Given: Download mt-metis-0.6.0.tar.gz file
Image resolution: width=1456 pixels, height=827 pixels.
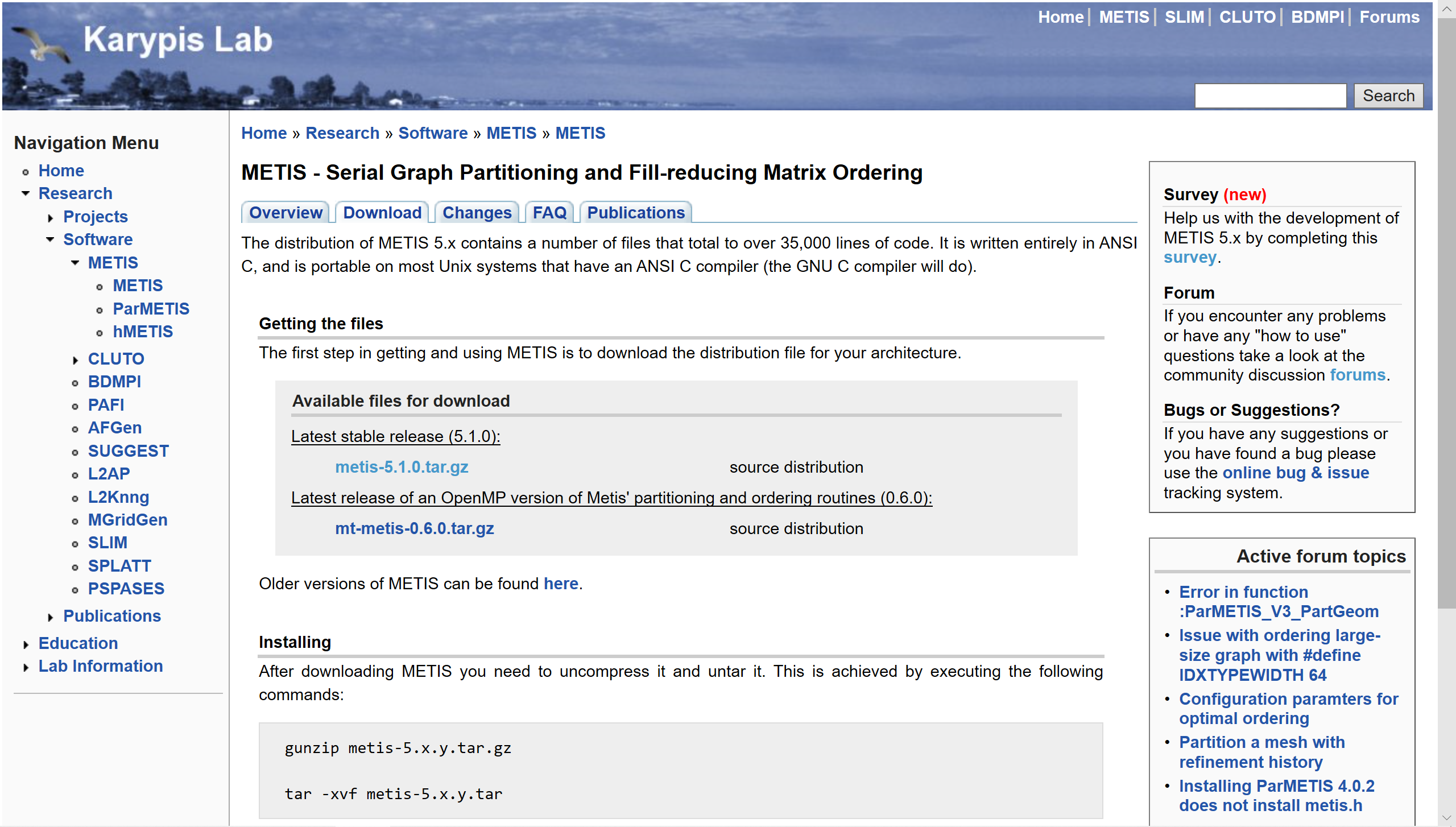Looking at the screenshot, I should pos(414,528).
